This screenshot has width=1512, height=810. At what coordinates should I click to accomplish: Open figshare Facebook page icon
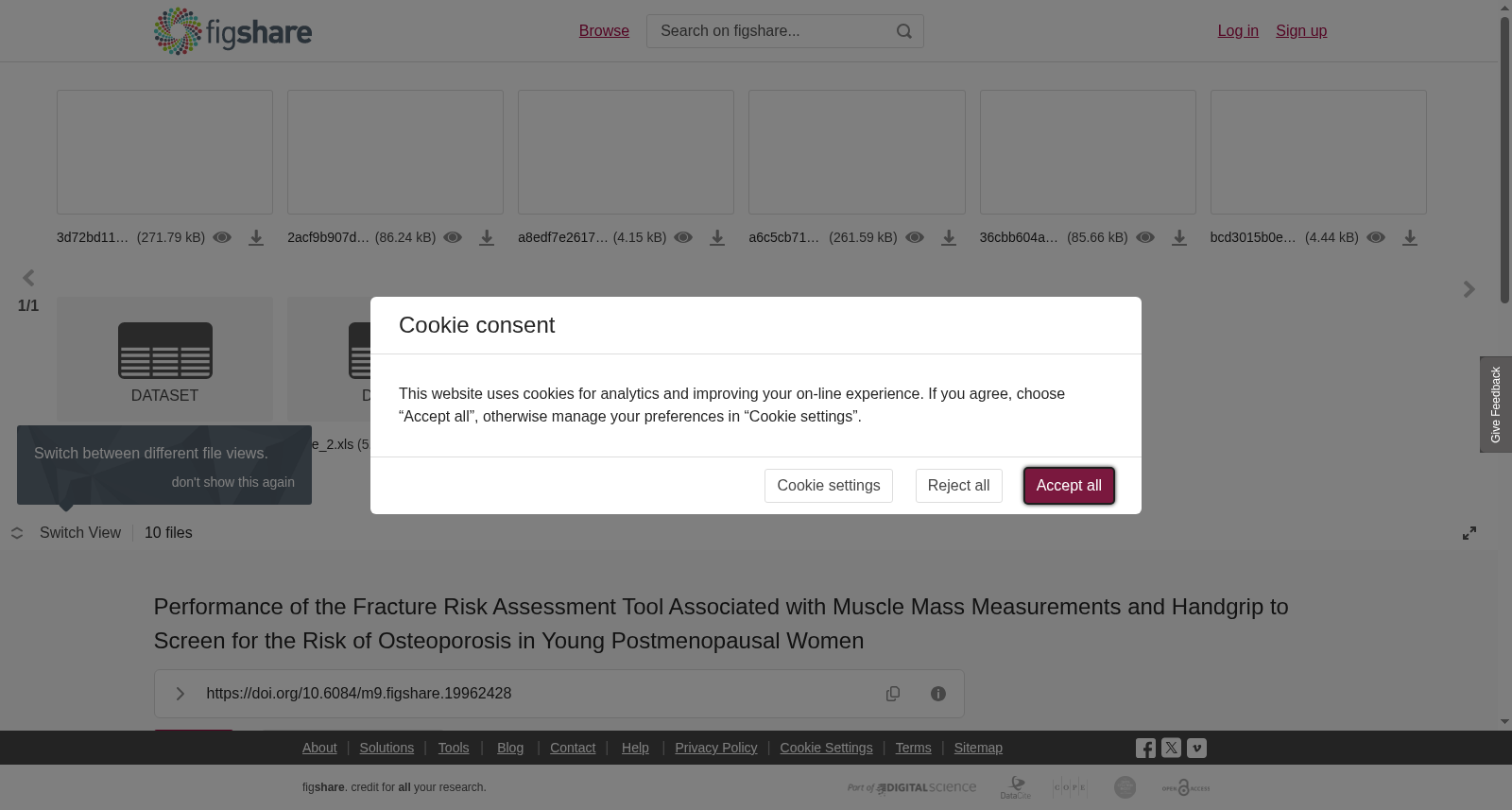1145,748
